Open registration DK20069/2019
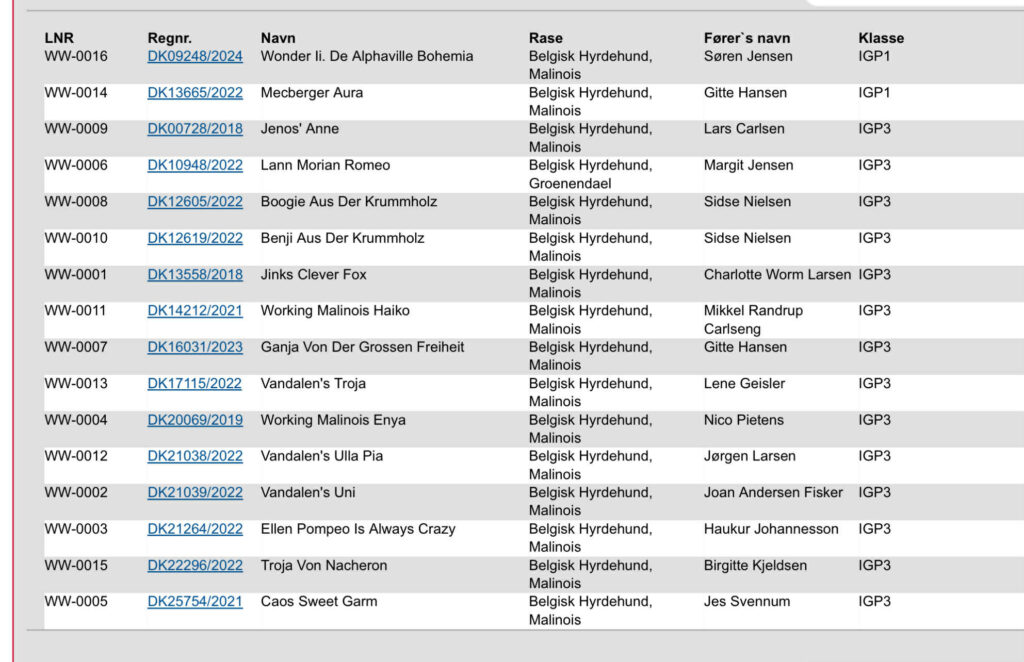Image resolution: width=1024 pixels, height=662 pixels. [x=195, y=420]
